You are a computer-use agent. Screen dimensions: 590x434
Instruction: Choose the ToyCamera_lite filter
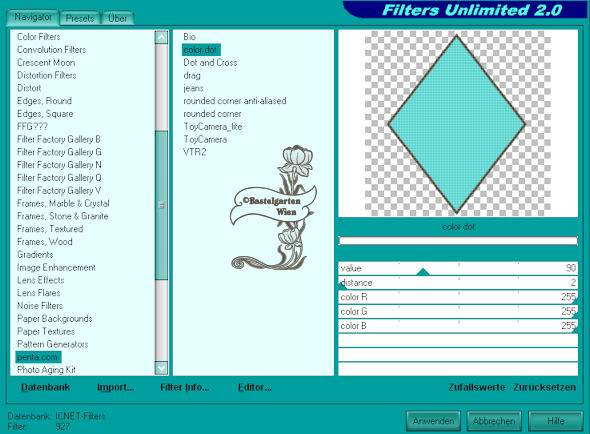click(213, 126)
